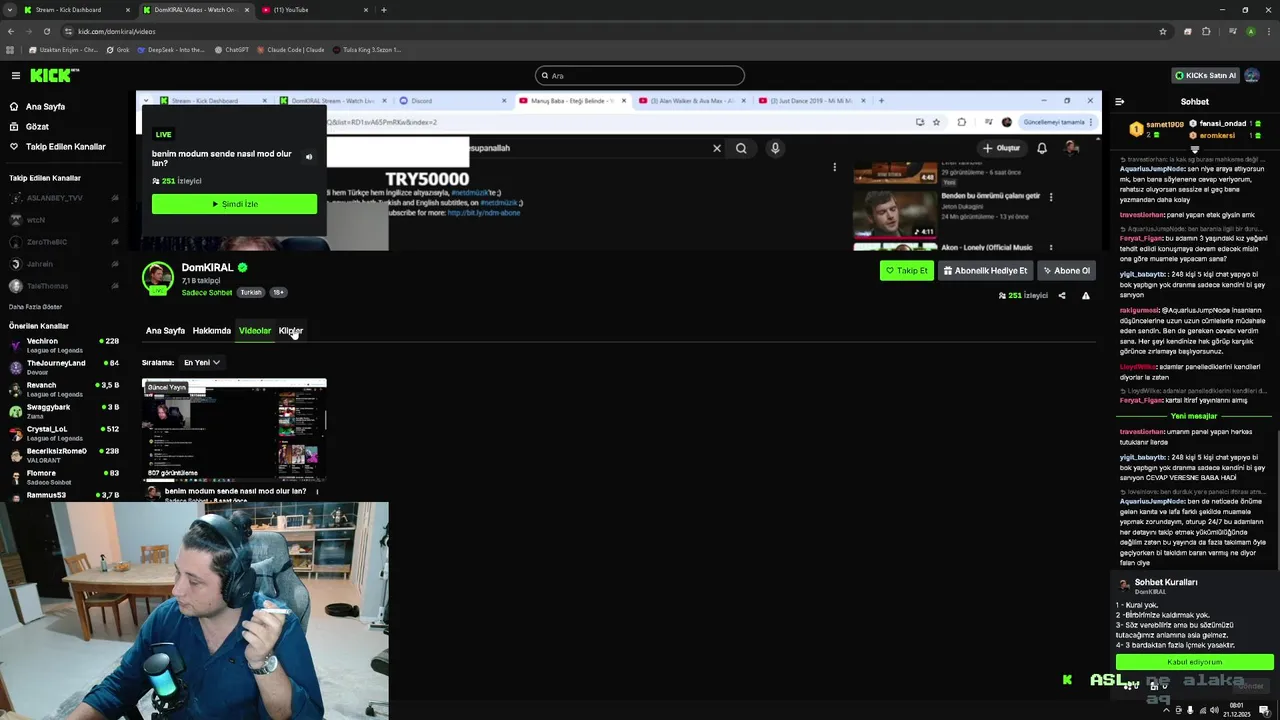The height and width of the screenshot is (720, 1280).
Task: Select TheJourneyLand recommended channel
Action: (63, 366)
